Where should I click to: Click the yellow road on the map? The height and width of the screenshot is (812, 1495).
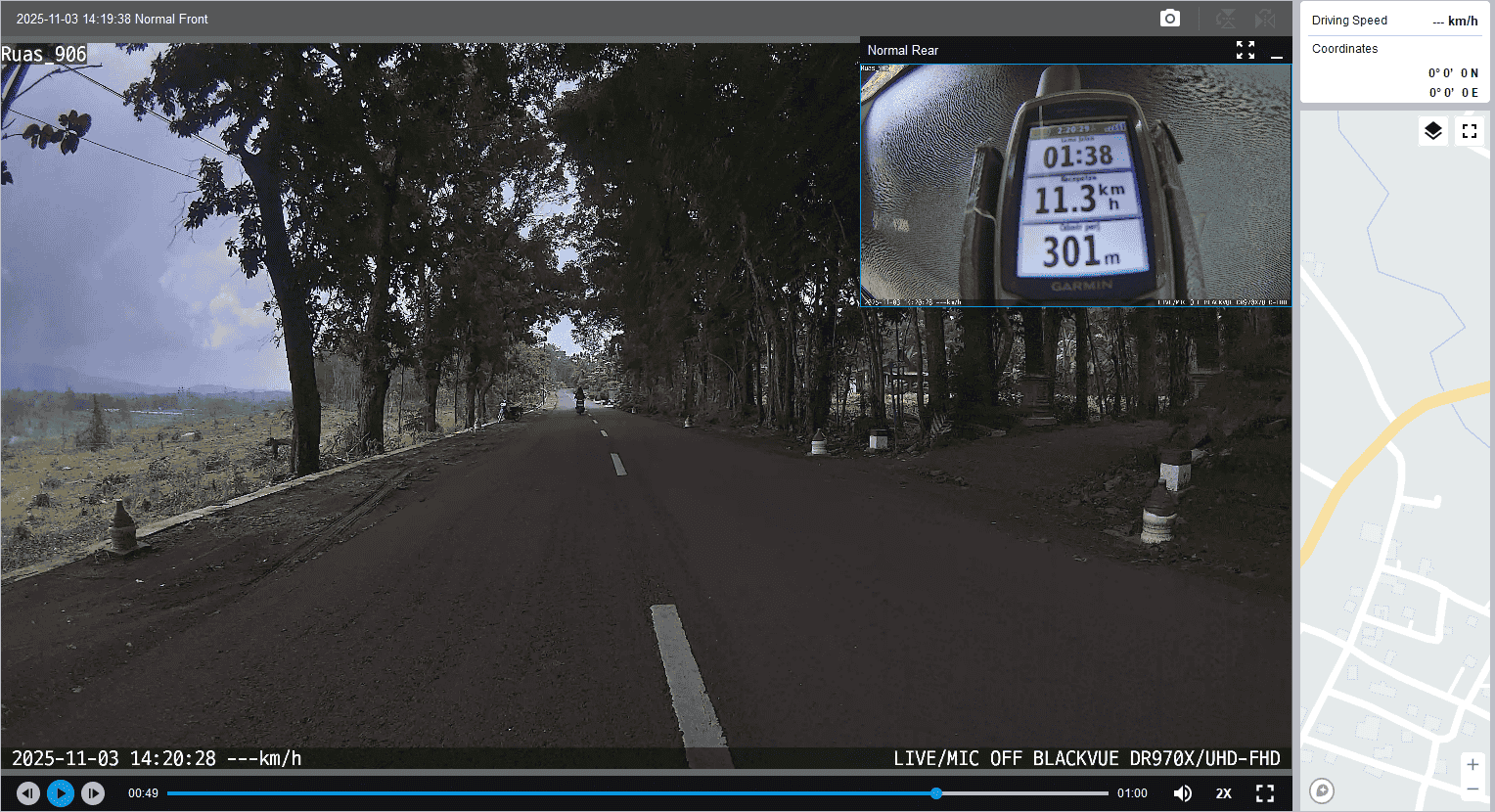(x=1370, y=459)
